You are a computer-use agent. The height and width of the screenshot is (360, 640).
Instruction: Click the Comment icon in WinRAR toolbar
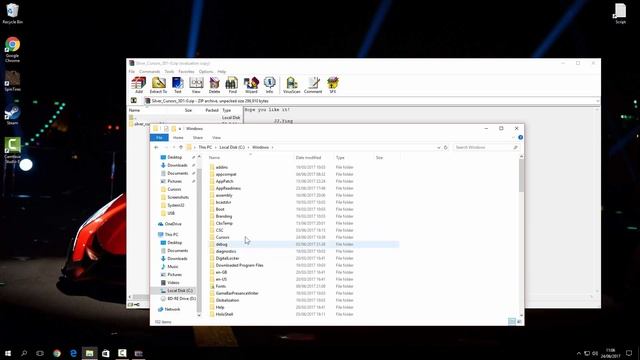tap(313, 85)
